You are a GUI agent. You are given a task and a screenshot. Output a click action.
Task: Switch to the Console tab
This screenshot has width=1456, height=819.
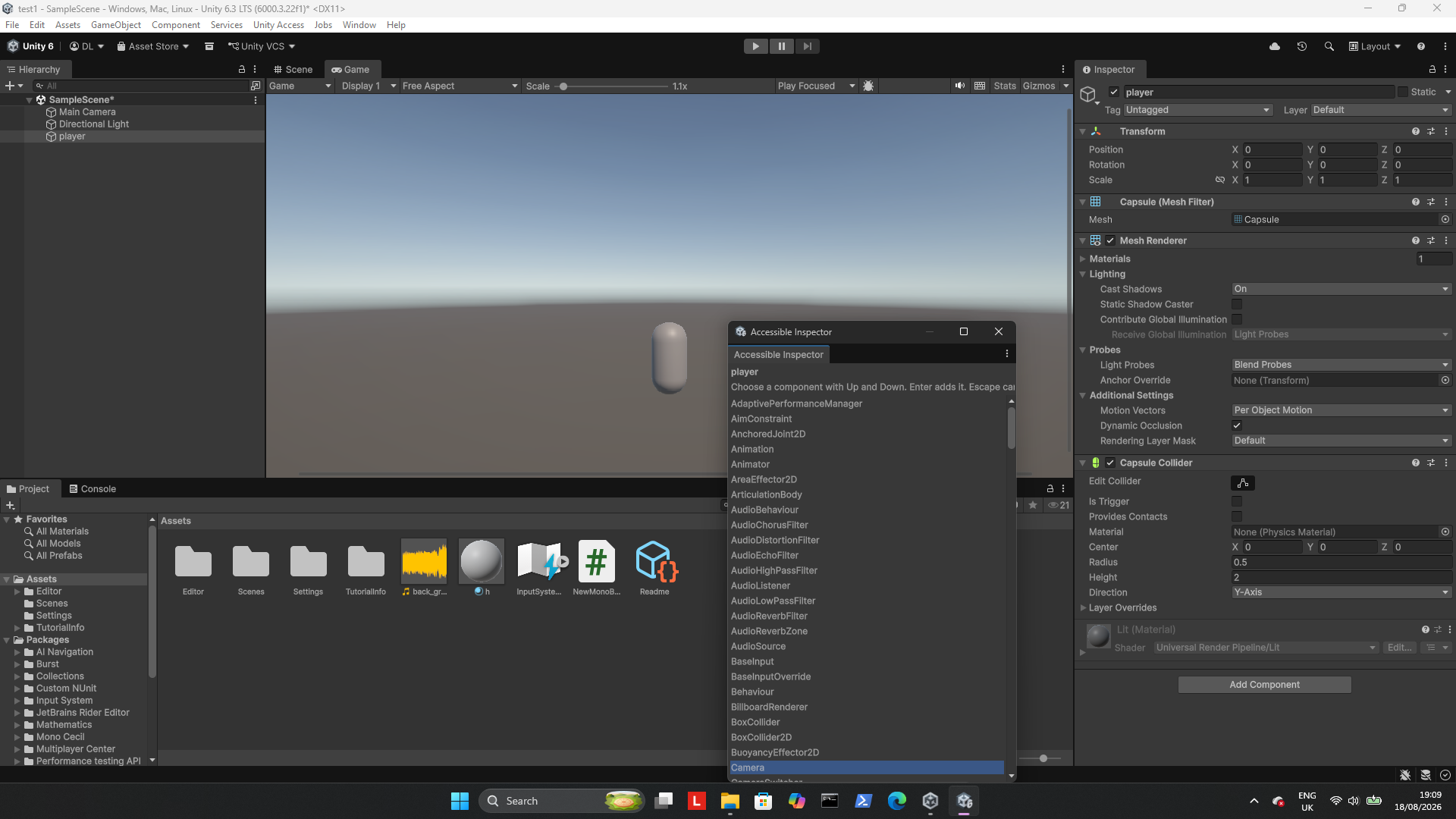pyautogui.click(x=93, y=488)
